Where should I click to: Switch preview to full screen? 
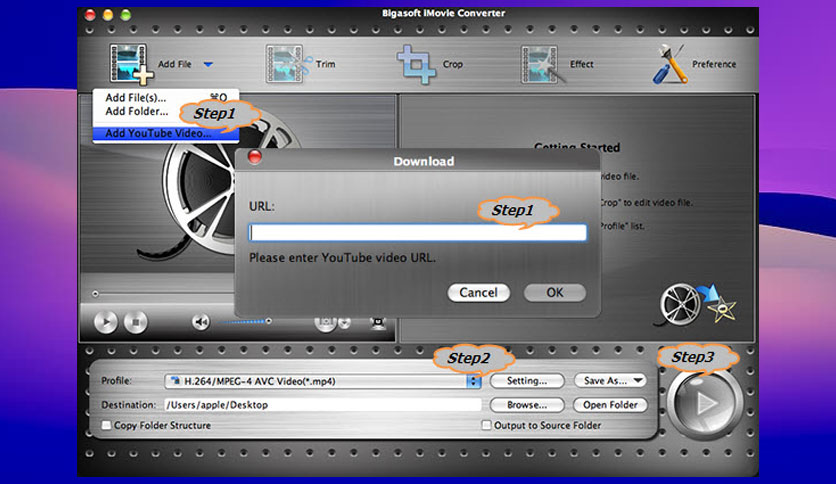point(378,323)
